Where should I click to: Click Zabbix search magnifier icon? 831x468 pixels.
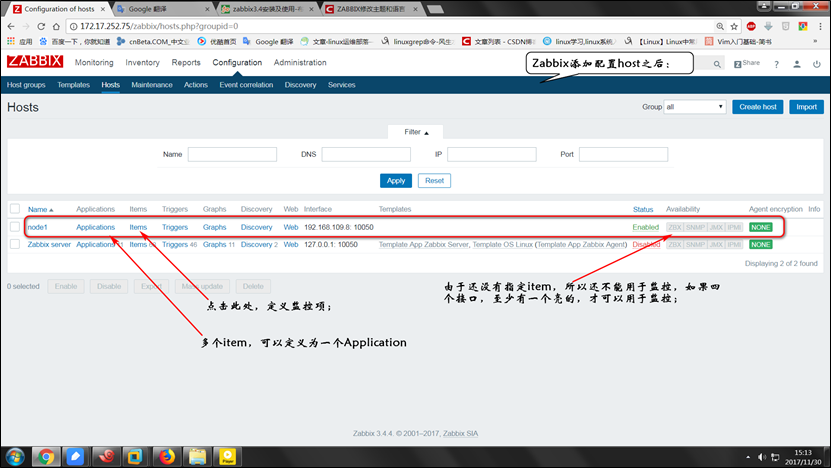point(717,64)
